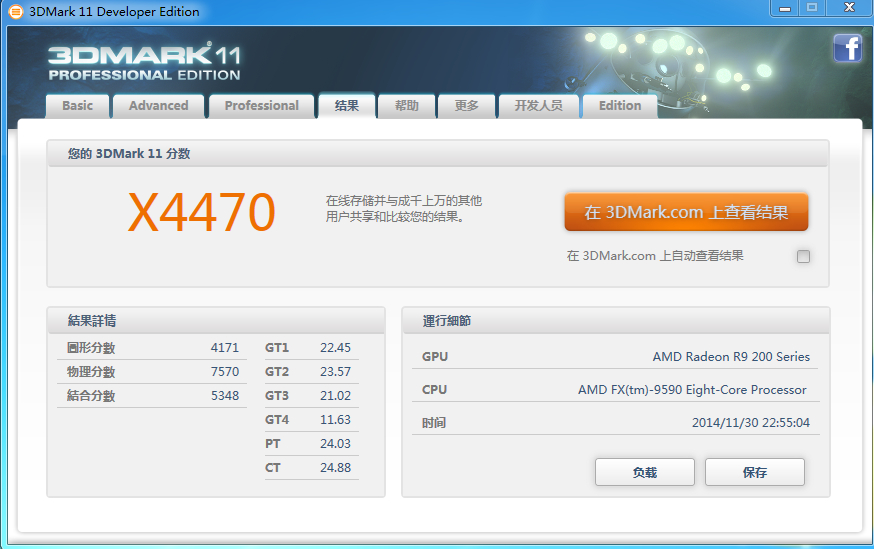Click the 您的 3DMark 11 分数 header
The width and height of the screenshot is (874, 549).
pyautogui.click(x=129, y=154)
